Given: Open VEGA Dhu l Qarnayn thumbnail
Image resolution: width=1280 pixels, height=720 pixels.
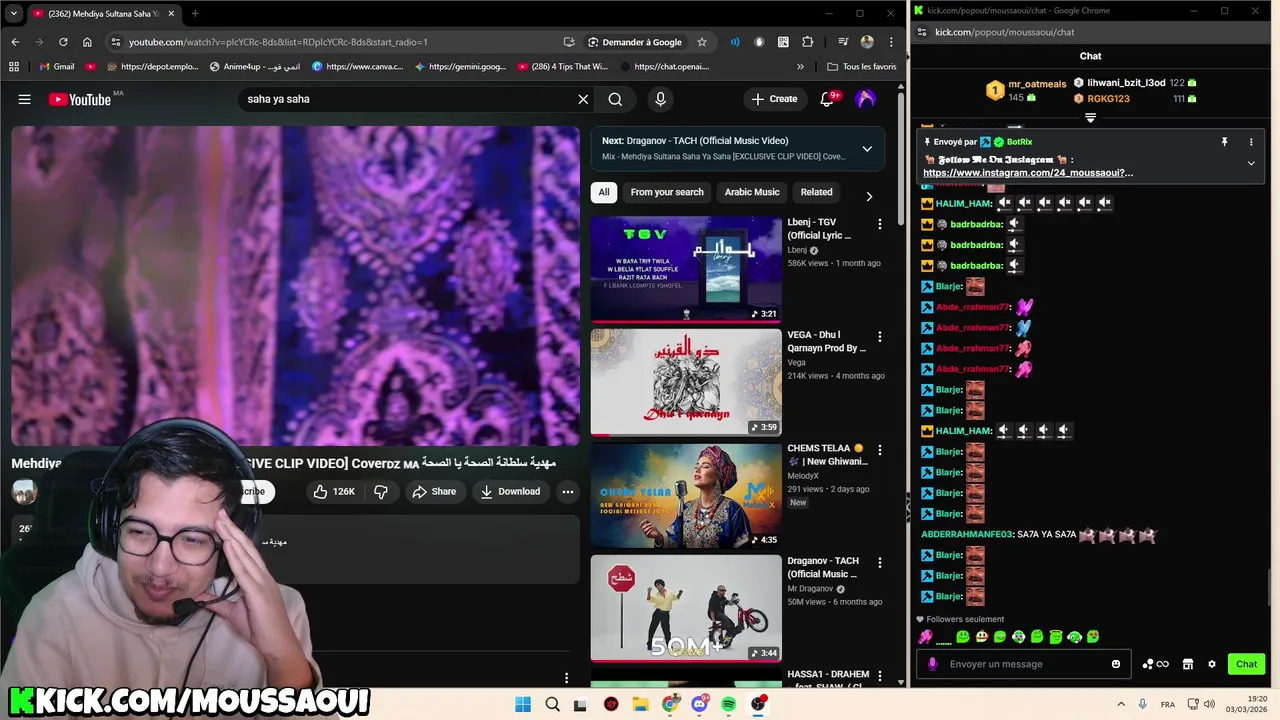Looking at the screenshot, I should point(686,382).
